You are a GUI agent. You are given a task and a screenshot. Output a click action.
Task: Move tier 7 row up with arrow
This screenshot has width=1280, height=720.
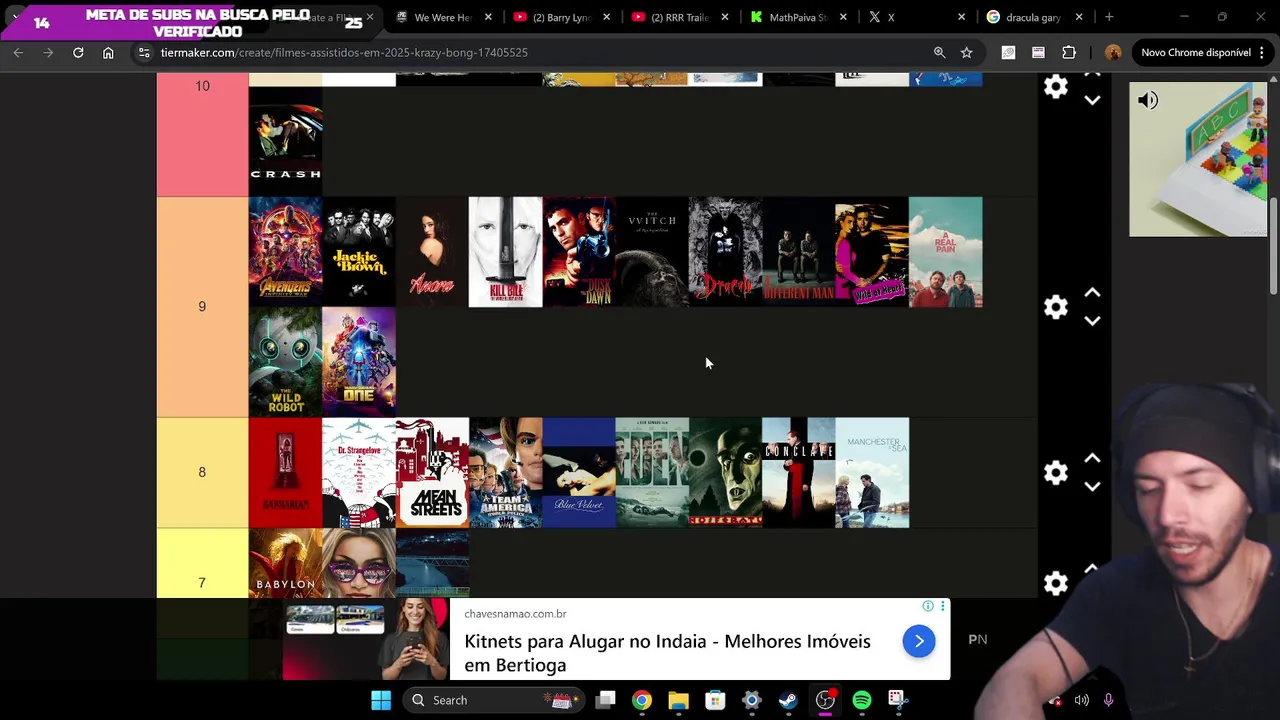1092,568
